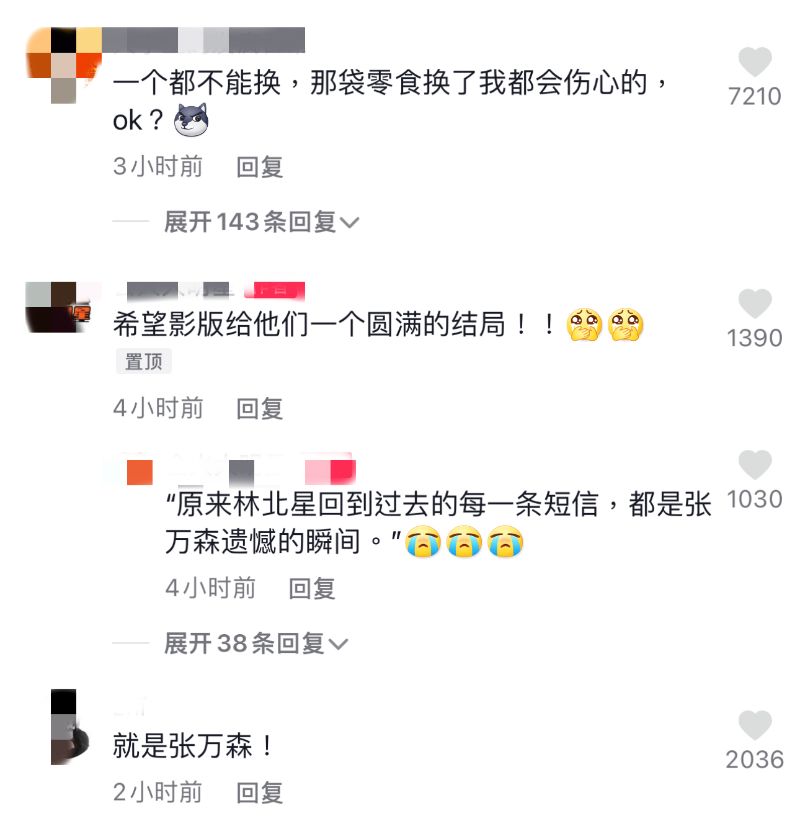
Task: Click the red badge beside pinned username
Action: point(274,290)
